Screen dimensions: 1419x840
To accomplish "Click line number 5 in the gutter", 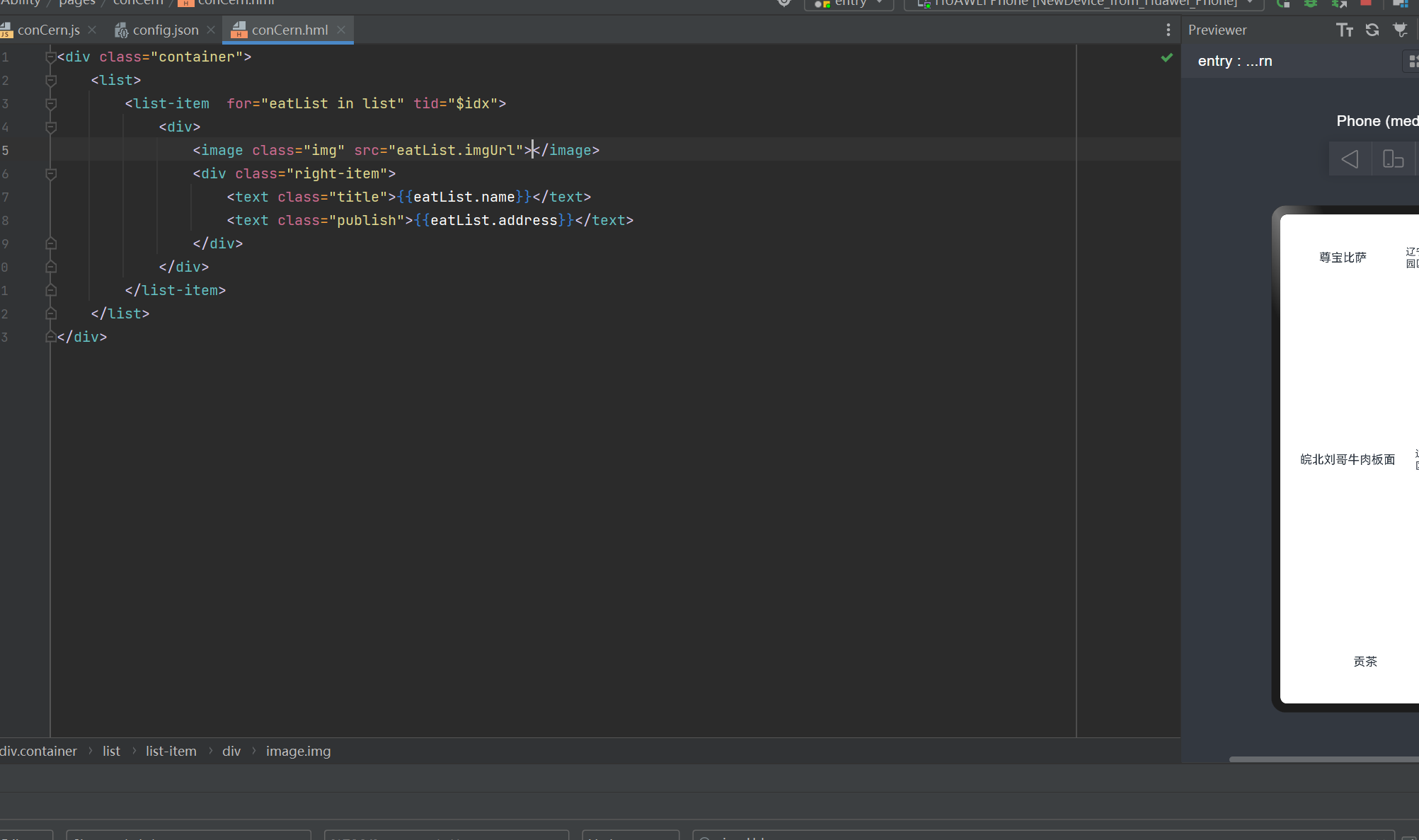I will click(6, 150).
